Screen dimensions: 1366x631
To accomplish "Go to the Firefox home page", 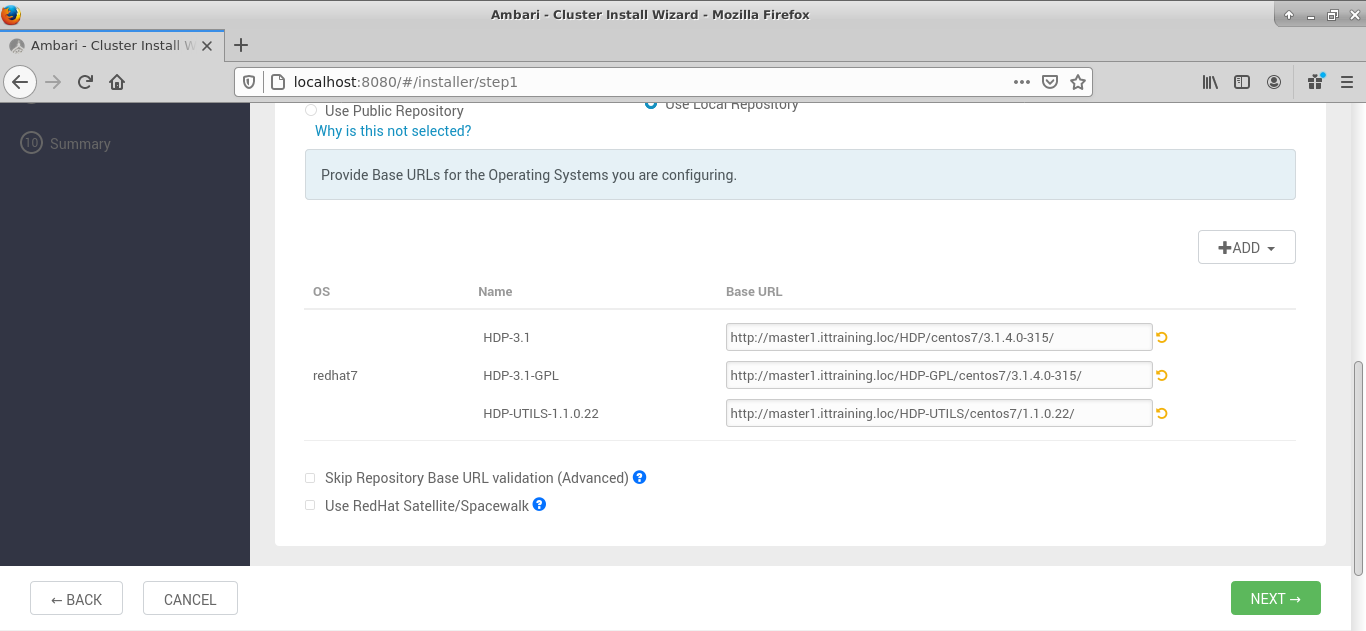I will [x=117, y=82].
